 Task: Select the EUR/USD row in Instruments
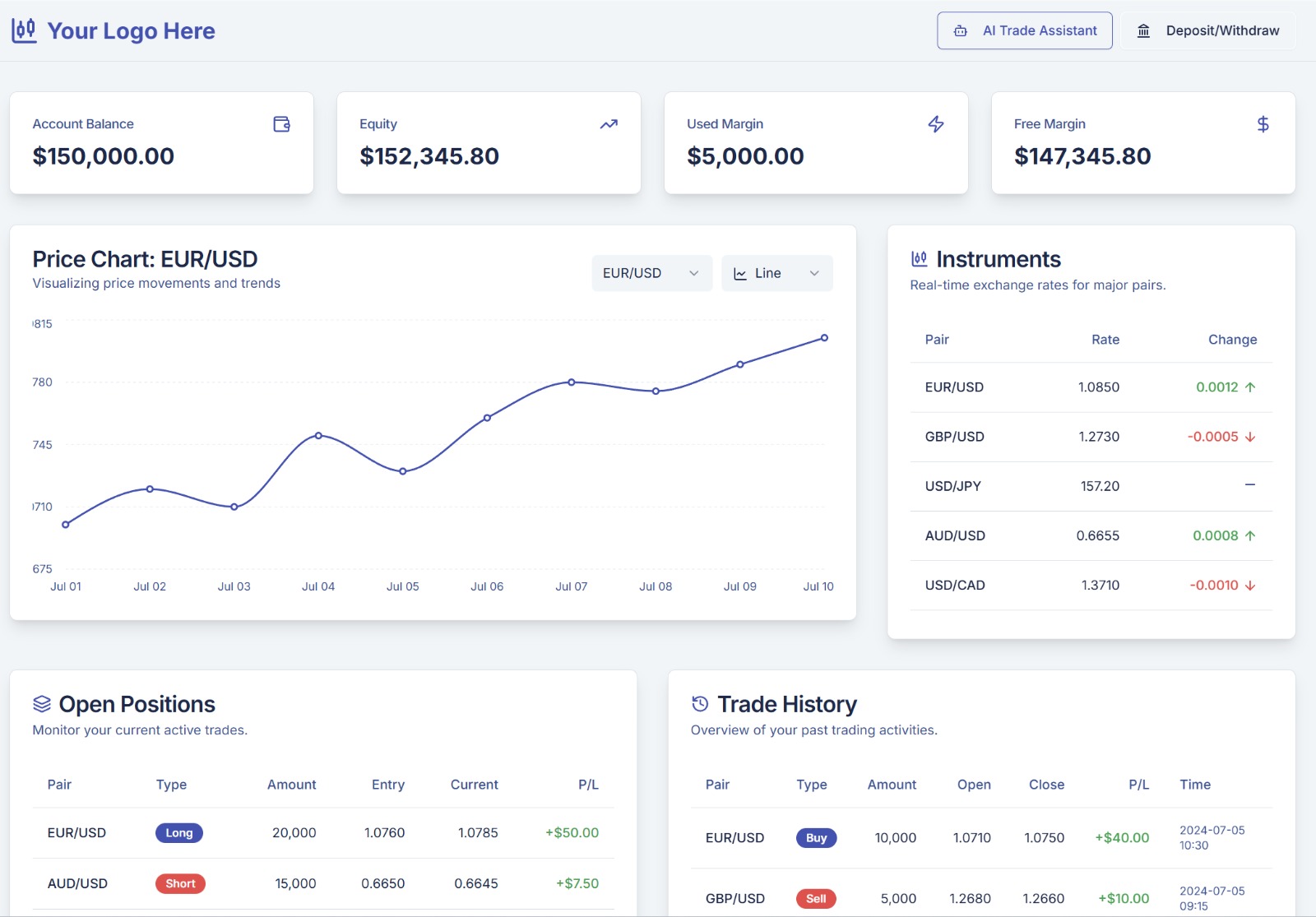click(x=1091, y=387)
